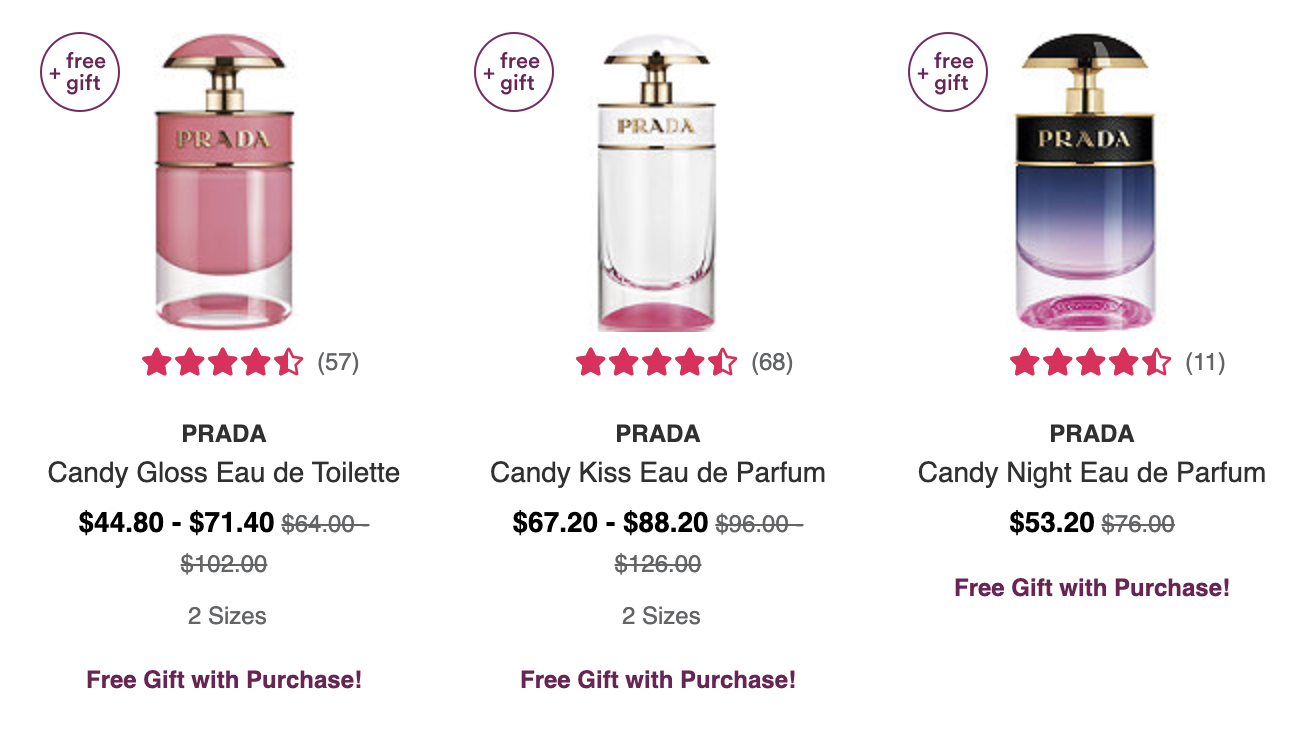Select Free Gift with Purchase under Candy Gloss
Screen dimensions: 1300x746
pos(224,680)
